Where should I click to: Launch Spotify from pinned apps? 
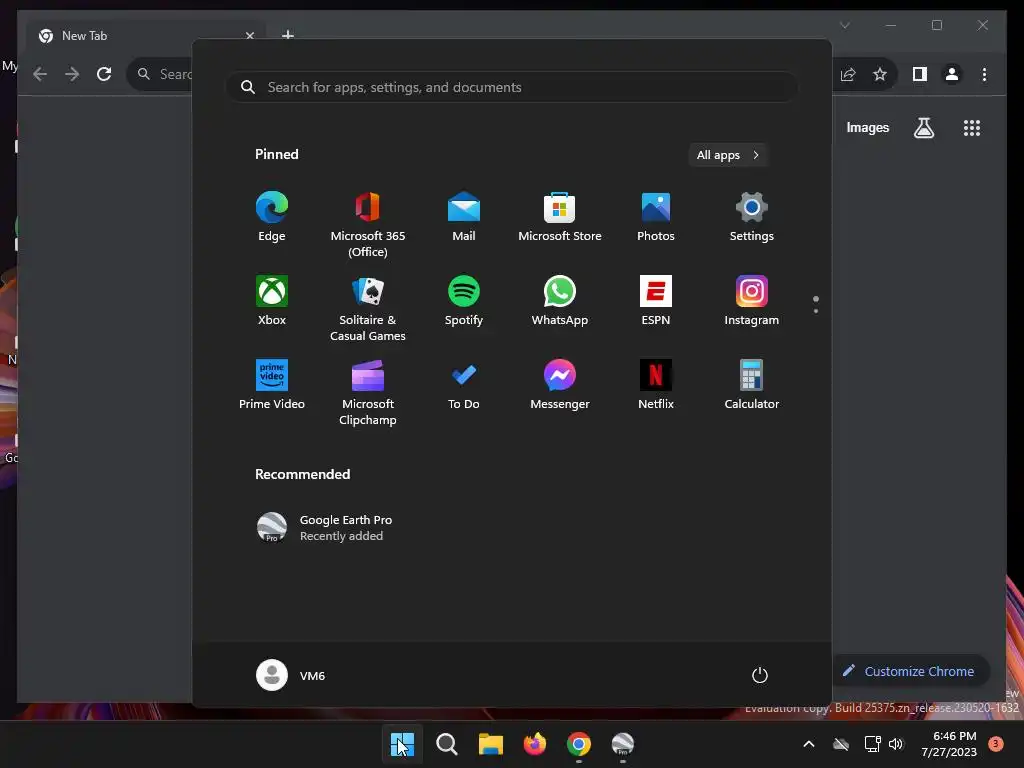pyautogui.click(x=464, y=301)
